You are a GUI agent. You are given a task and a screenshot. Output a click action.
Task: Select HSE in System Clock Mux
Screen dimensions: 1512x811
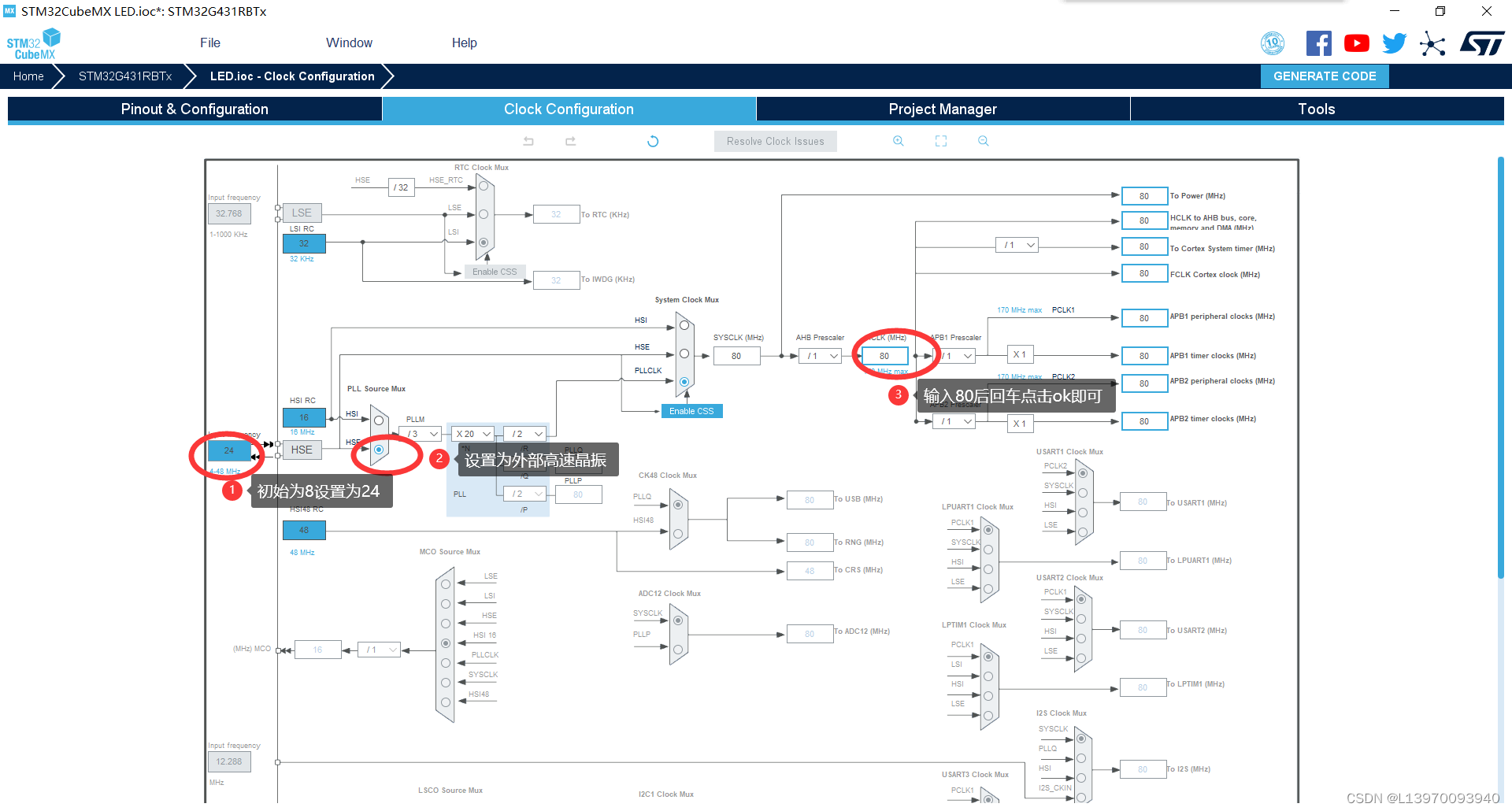pos(684,354)
